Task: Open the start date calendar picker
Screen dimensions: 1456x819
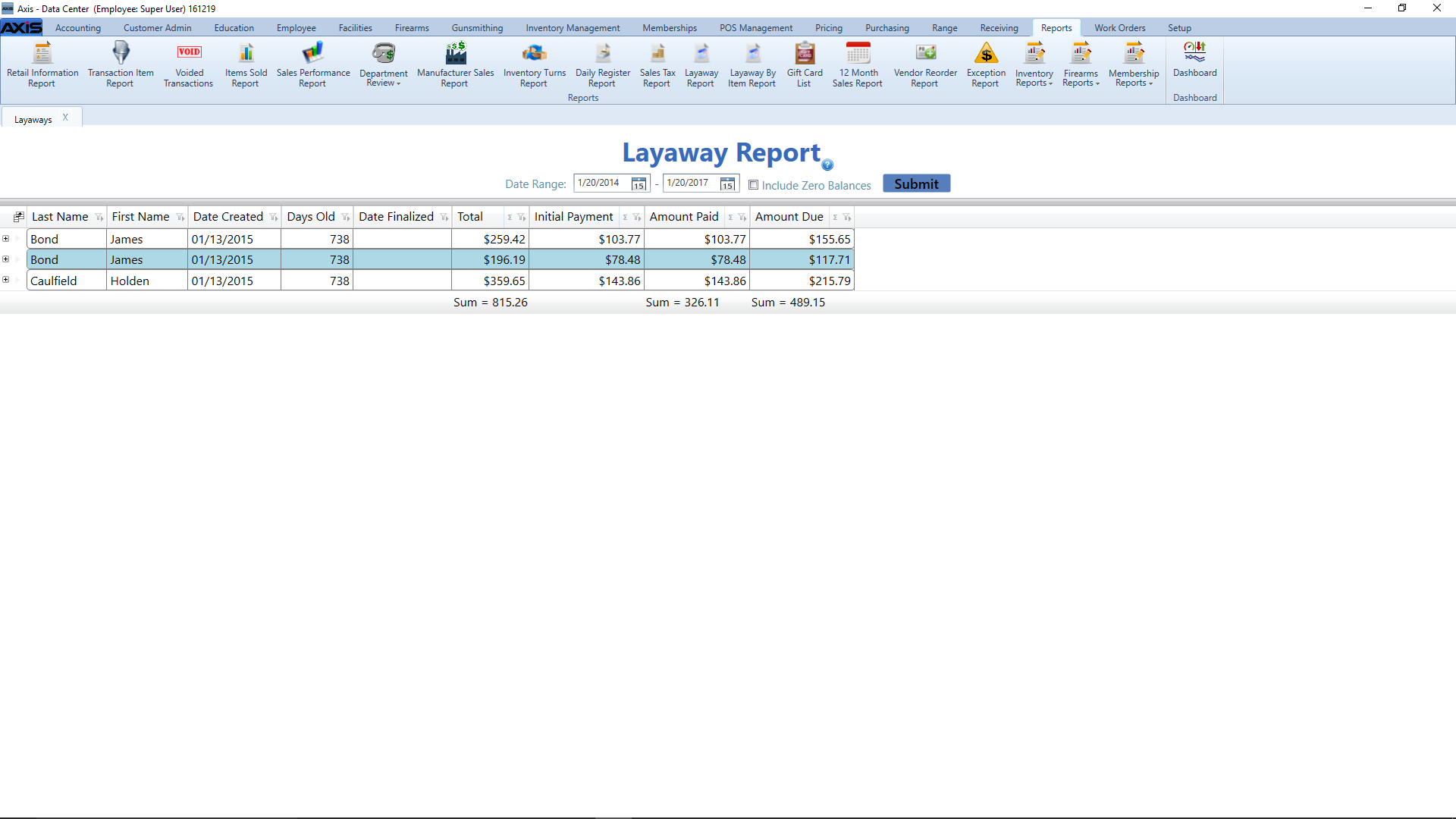Action: click(639, 184)
